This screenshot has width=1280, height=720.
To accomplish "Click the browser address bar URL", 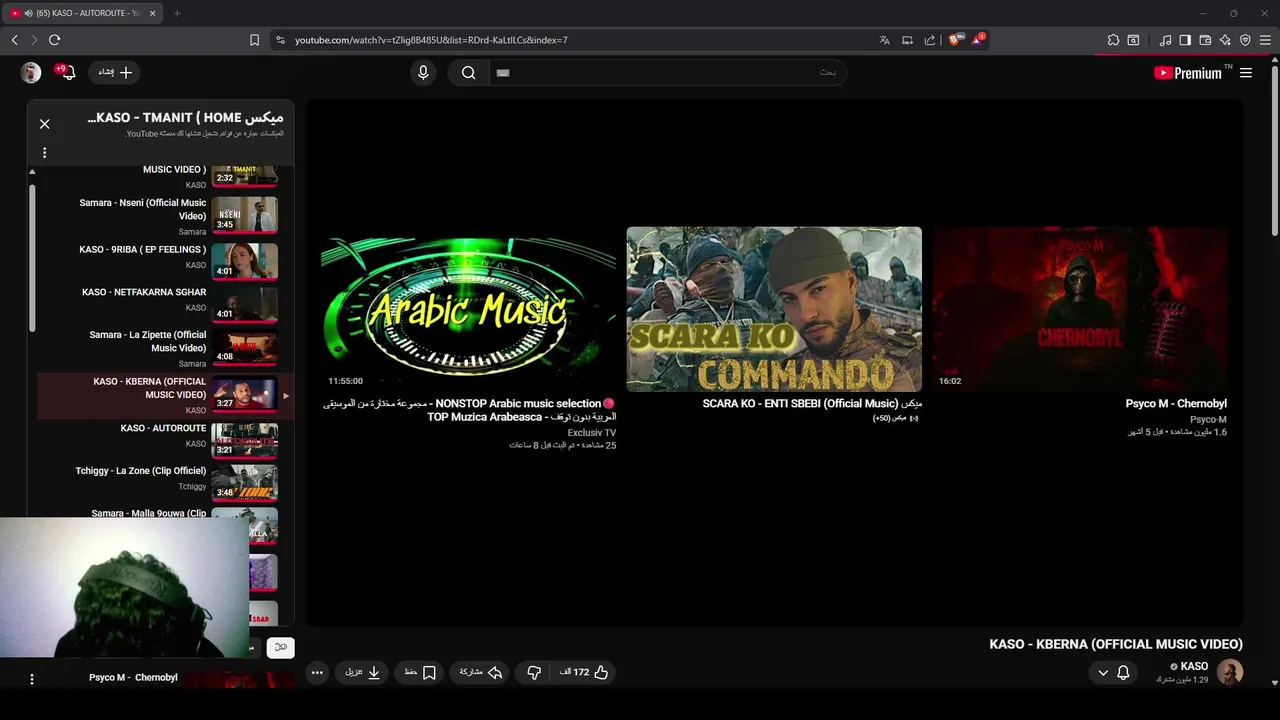I will pos(431,40).
